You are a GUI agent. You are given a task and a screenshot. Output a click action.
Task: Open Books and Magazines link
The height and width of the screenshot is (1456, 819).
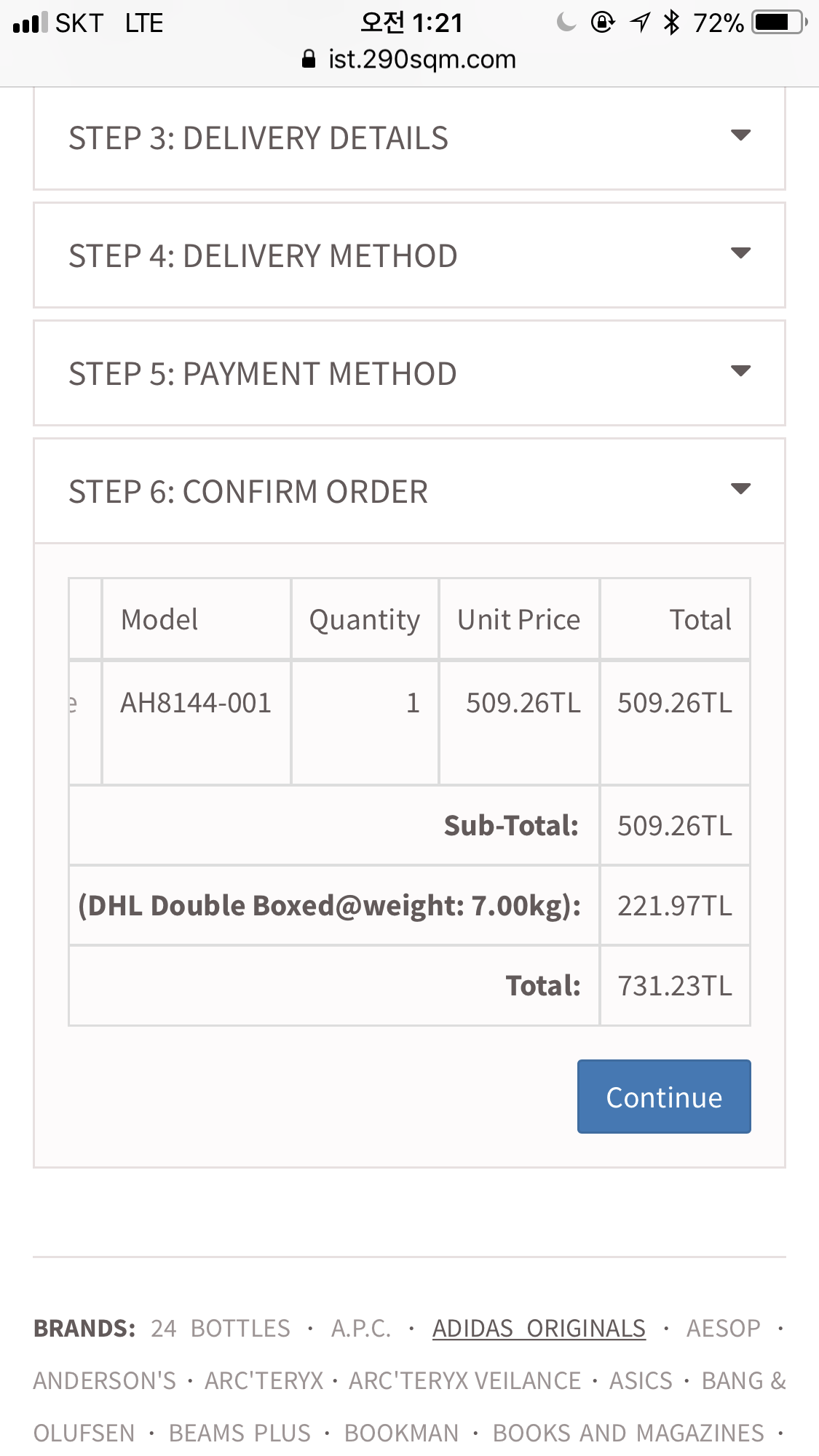628,1433
